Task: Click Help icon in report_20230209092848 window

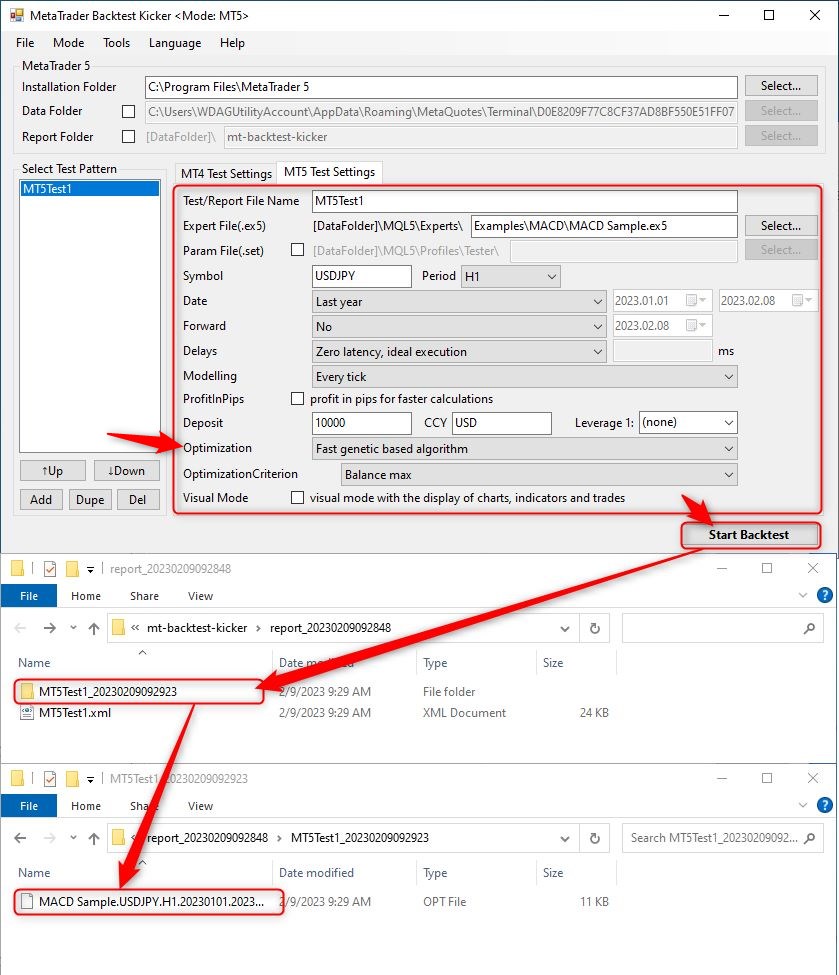Action: pos(824,595)
